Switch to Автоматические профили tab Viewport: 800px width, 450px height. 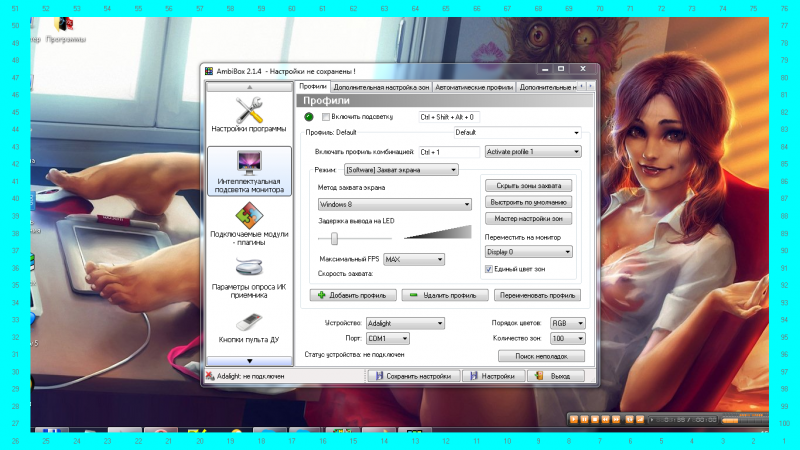pos(474,87)
